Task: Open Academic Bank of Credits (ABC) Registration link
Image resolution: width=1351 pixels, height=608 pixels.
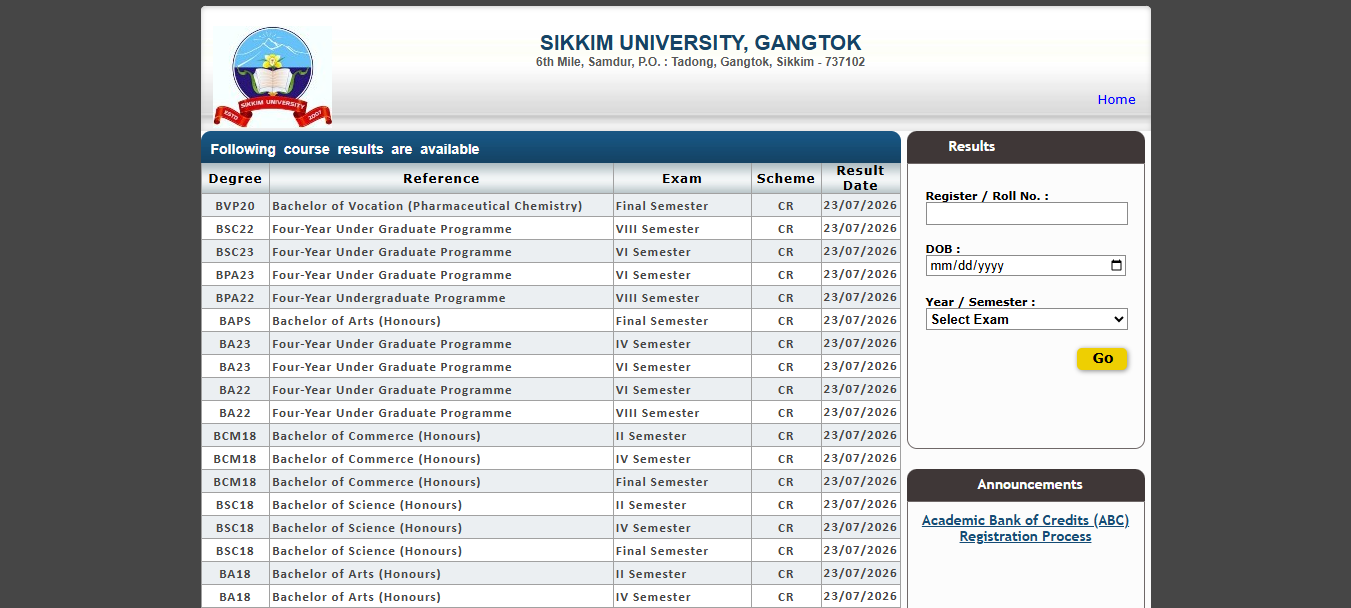Action: [x=1025, y=528]
